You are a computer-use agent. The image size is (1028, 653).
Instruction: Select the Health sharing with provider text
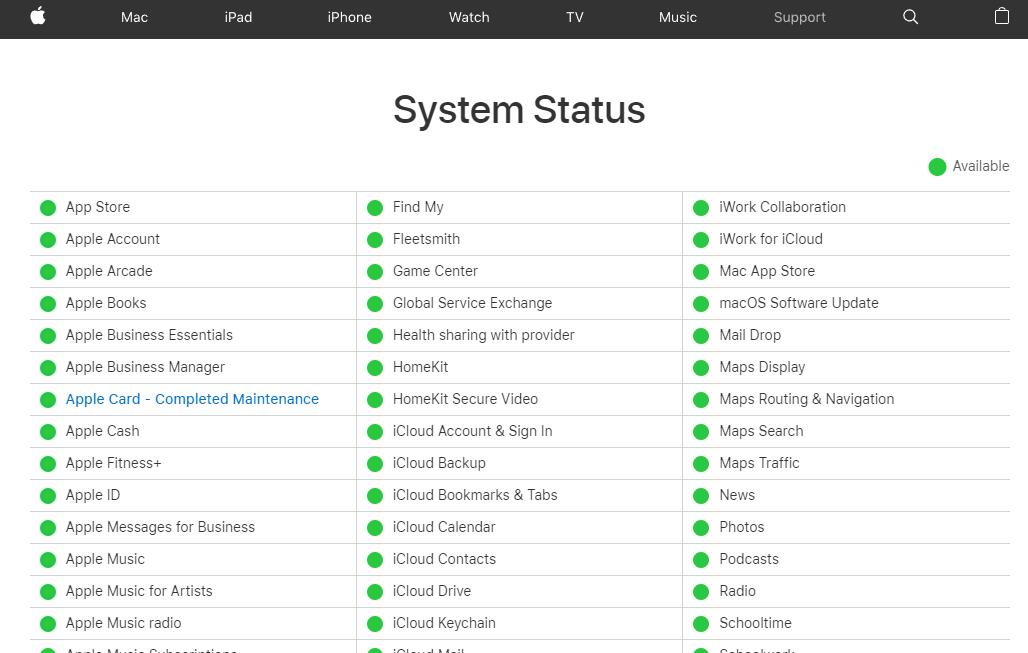coord(483,335)
